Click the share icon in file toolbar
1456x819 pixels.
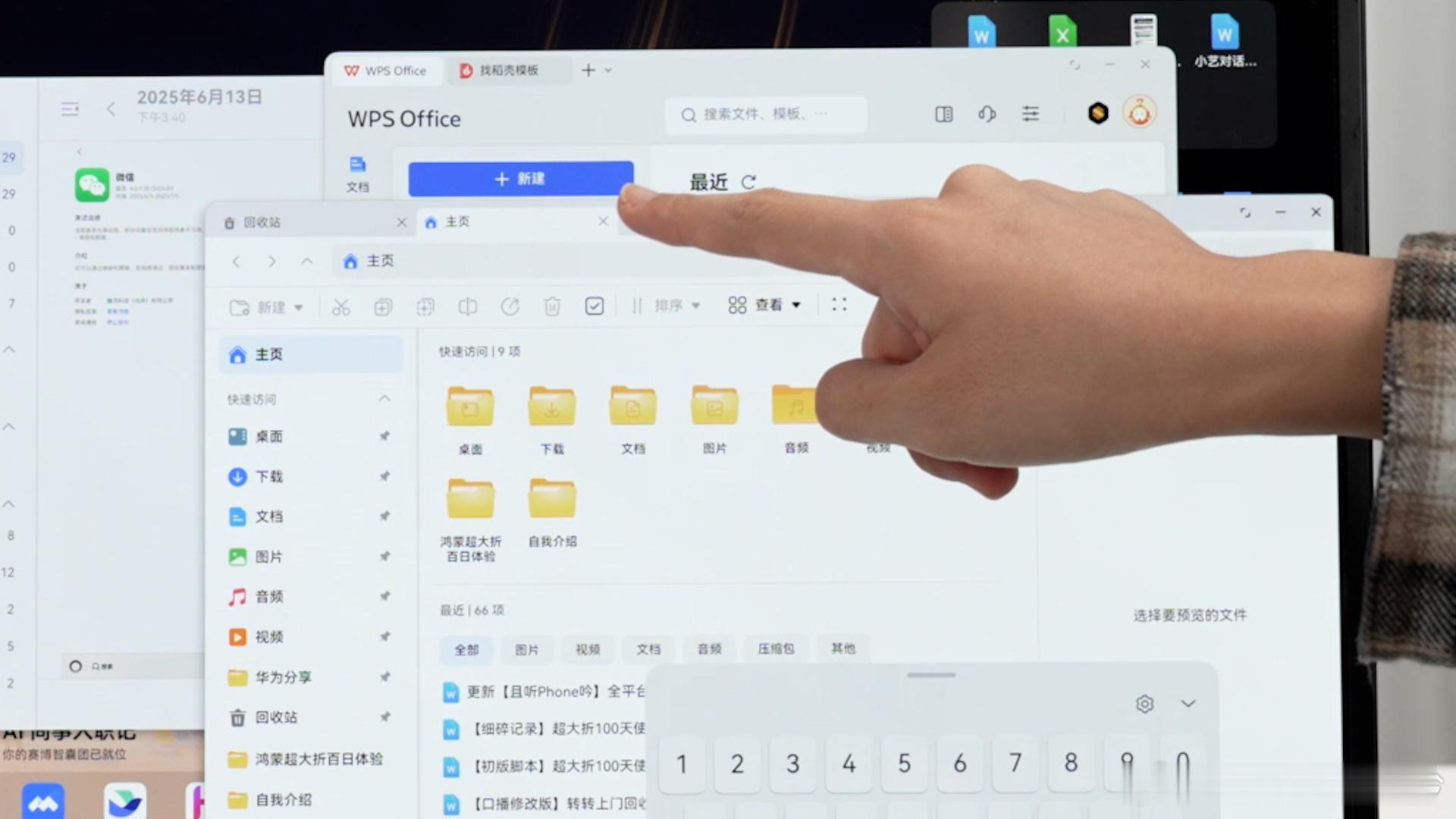point(510,306)
